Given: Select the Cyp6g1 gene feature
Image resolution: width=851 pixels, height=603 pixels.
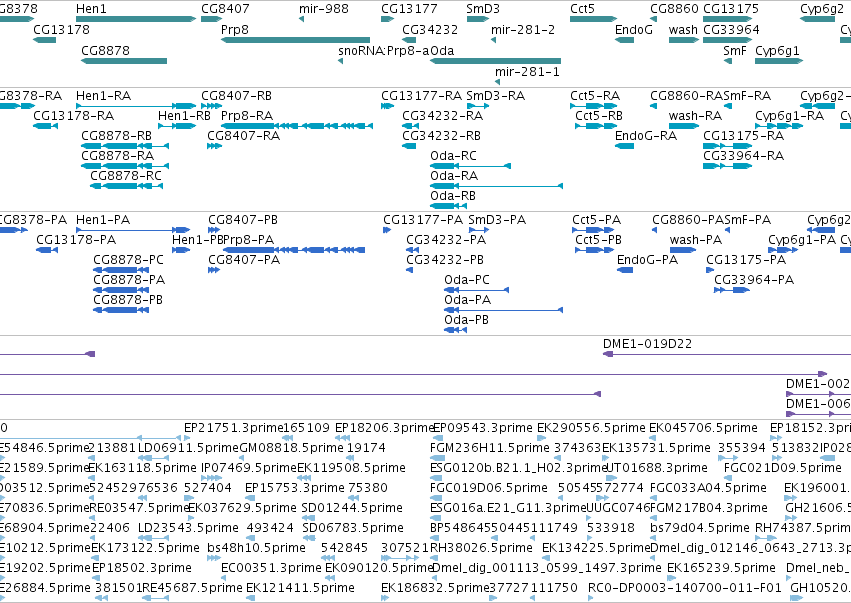Looking at the screenshot, I should coord(779,61).
